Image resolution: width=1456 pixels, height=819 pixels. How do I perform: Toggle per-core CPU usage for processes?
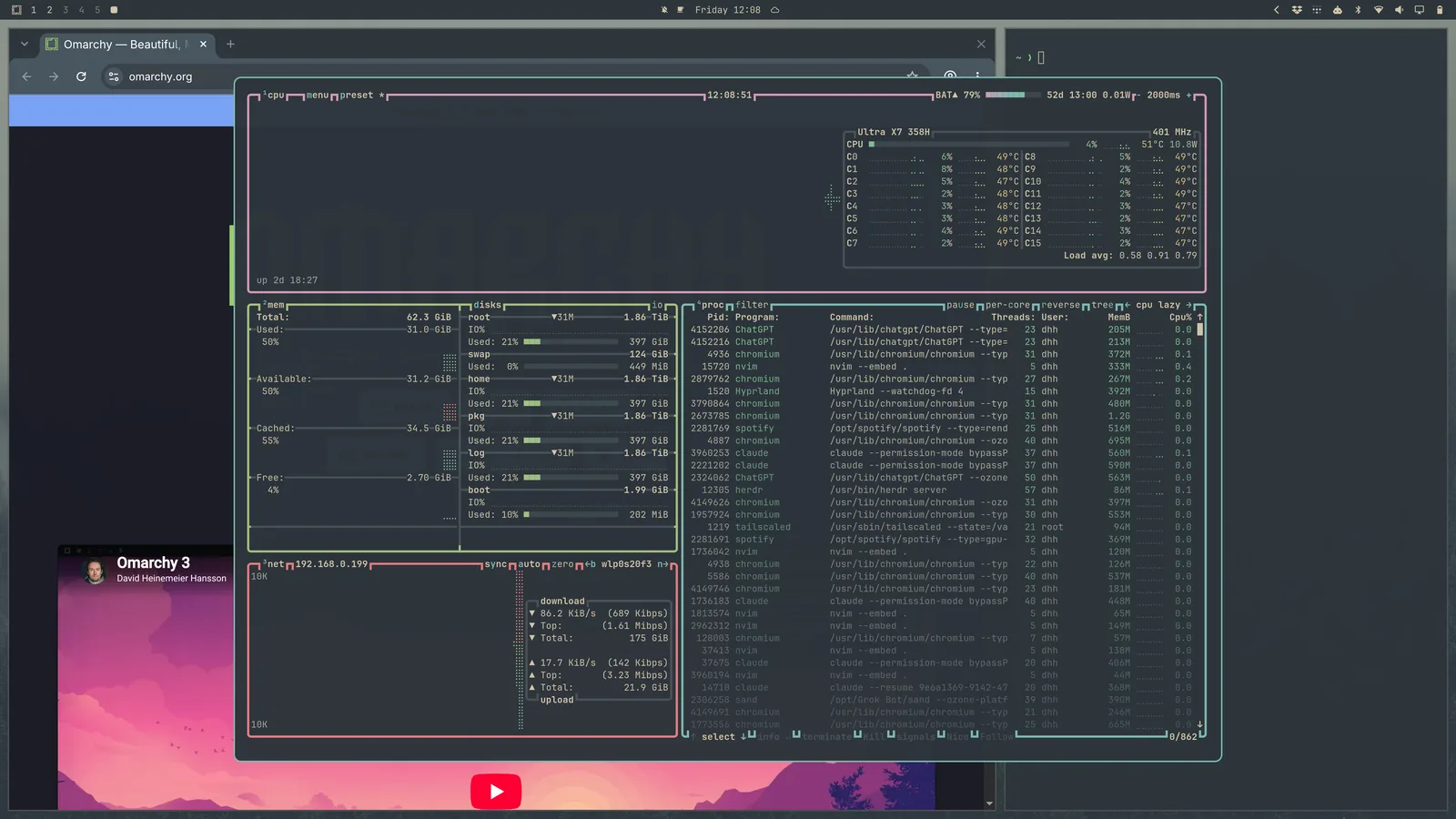pyautogui.click(x=1008, y=305)
